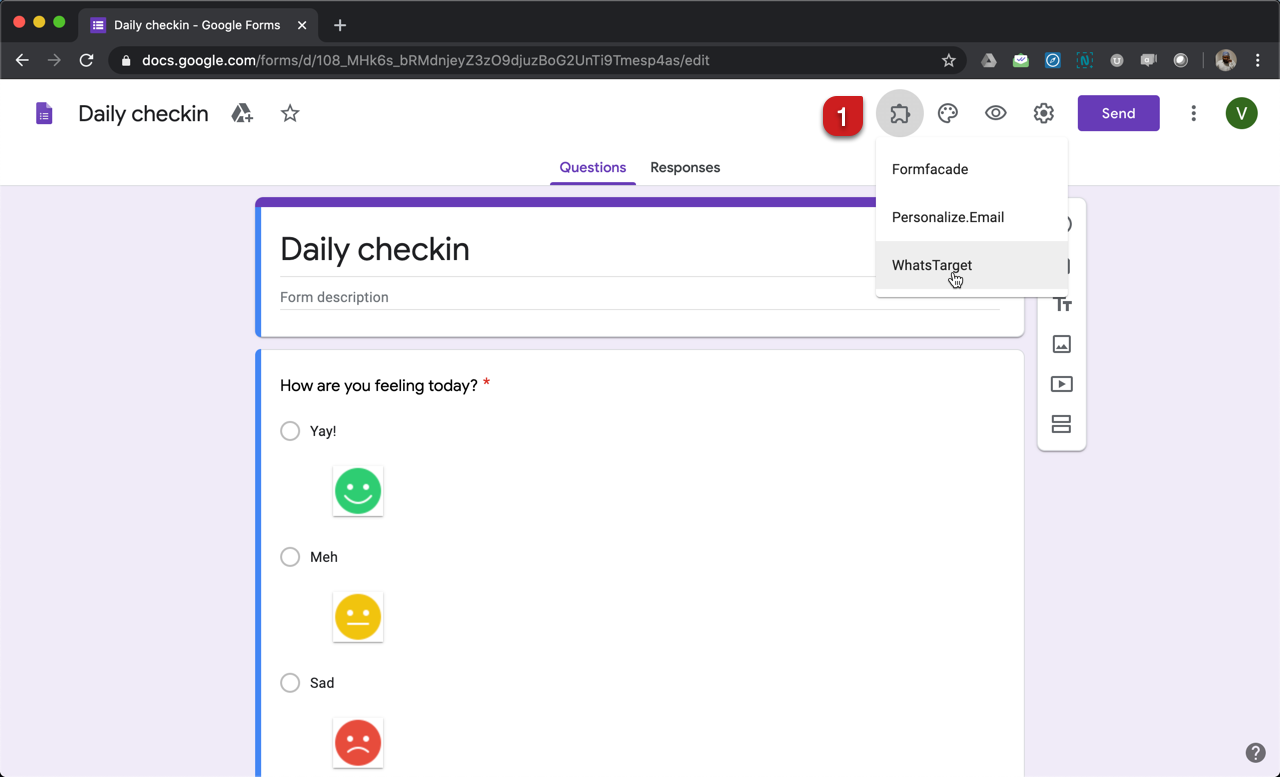The width and height of the screenshot is (1280, 777).
Task: Click the Add to Drive folder icon
Action: point(242,114)
